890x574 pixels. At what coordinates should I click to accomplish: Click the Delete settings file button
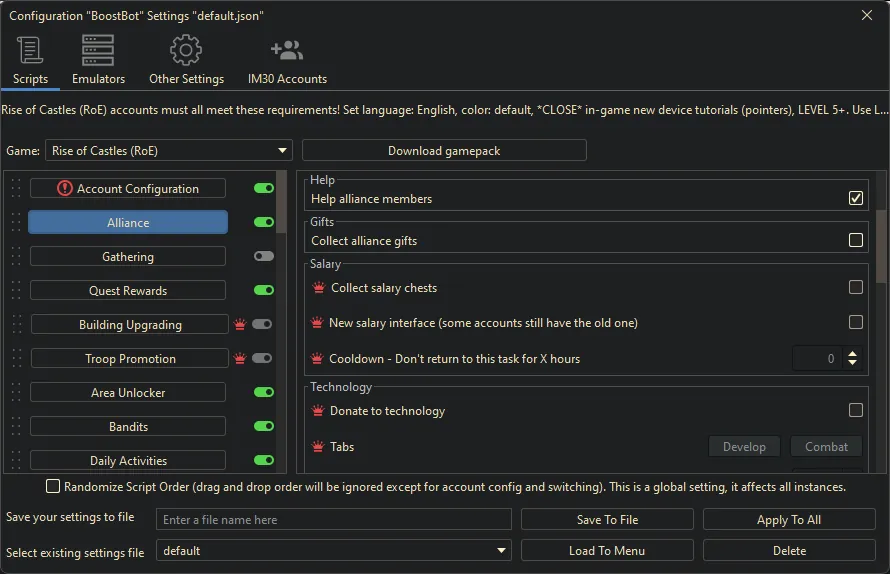pyautogui.click(x=789, y=551)
